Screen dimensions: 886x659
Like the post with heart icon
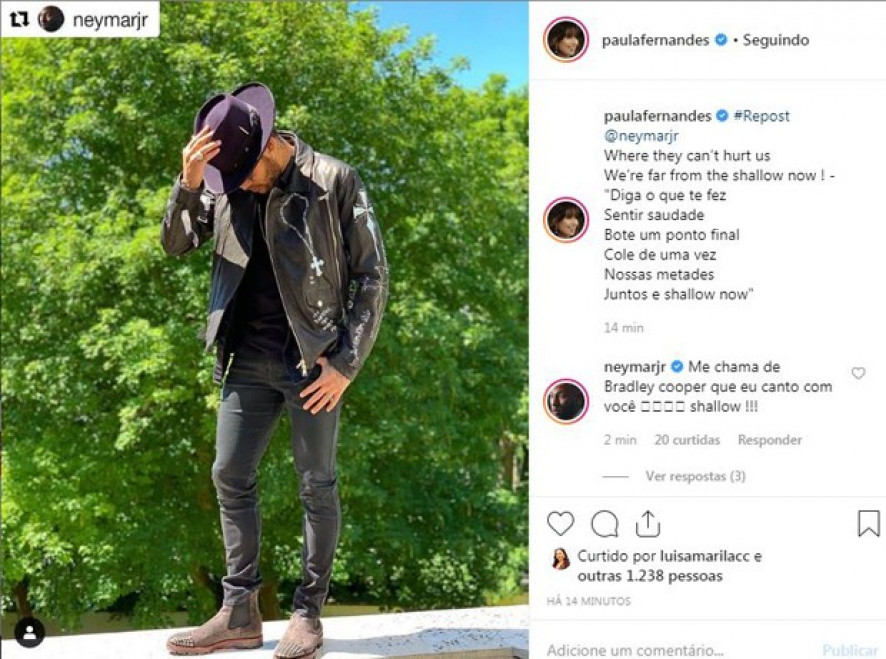[x=561, y=523]
